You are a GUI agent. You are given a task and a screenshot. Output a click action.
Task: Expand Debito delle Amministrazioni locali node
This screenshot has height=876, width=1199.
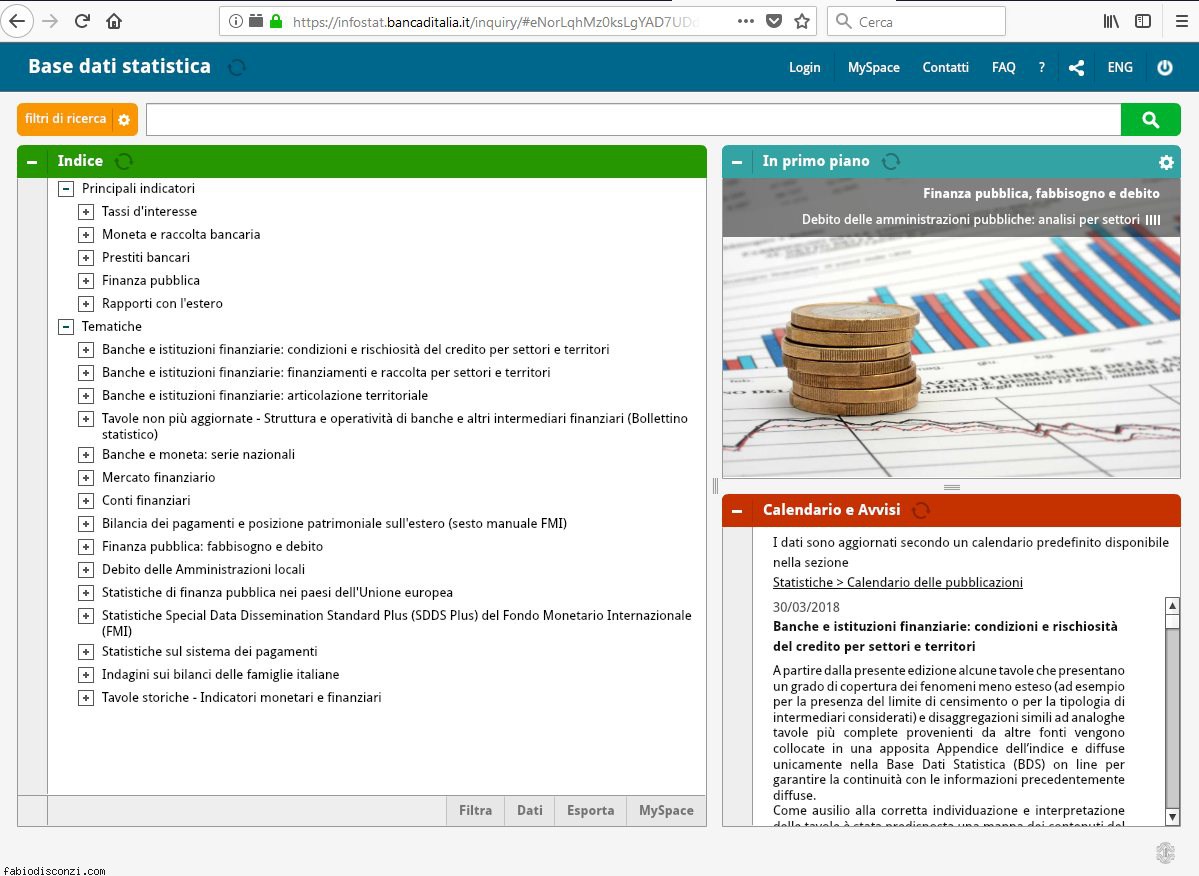(x=86, y=569)
